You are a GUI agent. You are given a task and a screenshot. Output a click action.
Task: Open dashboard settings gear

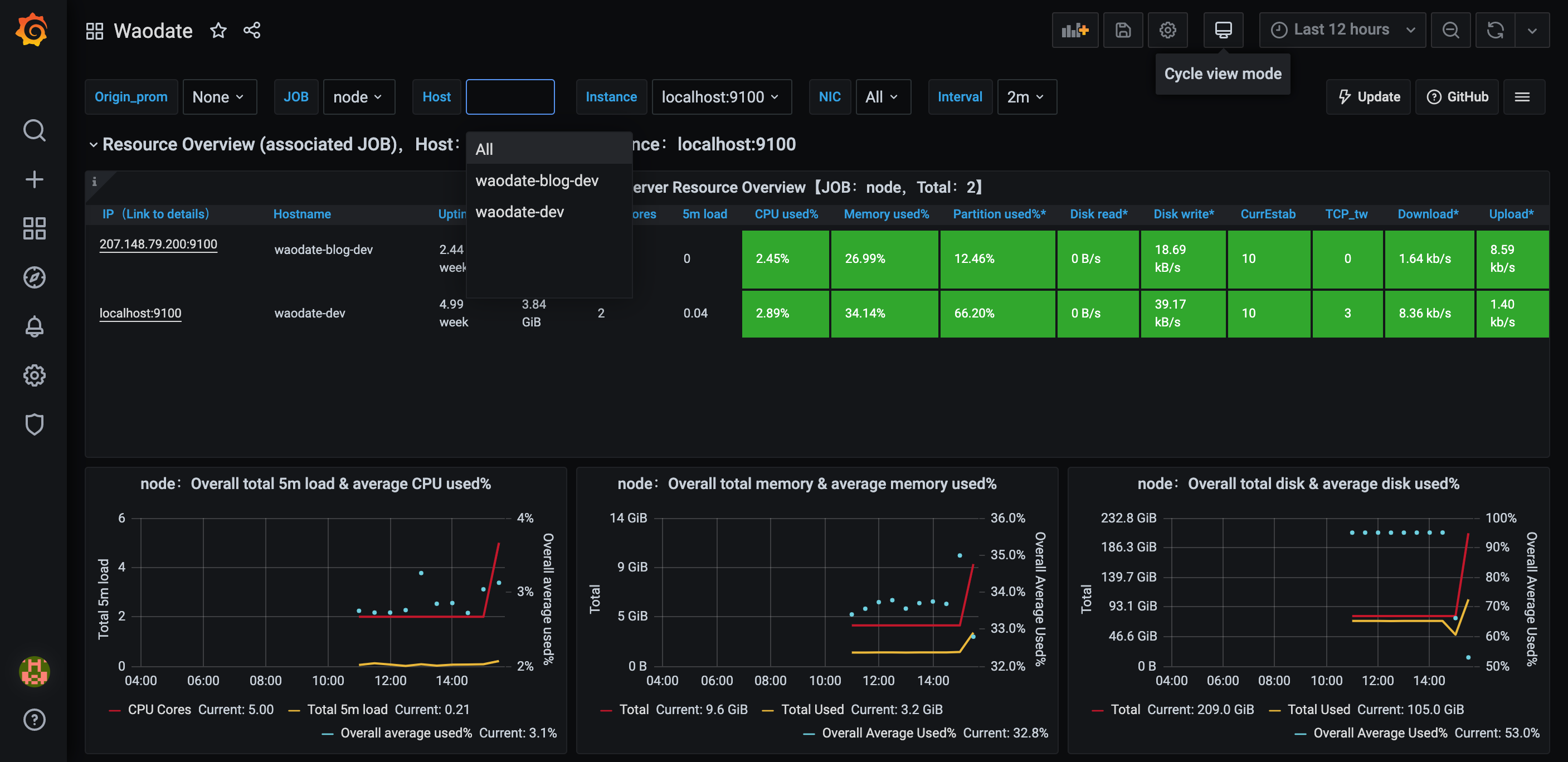coord(1167,30)
